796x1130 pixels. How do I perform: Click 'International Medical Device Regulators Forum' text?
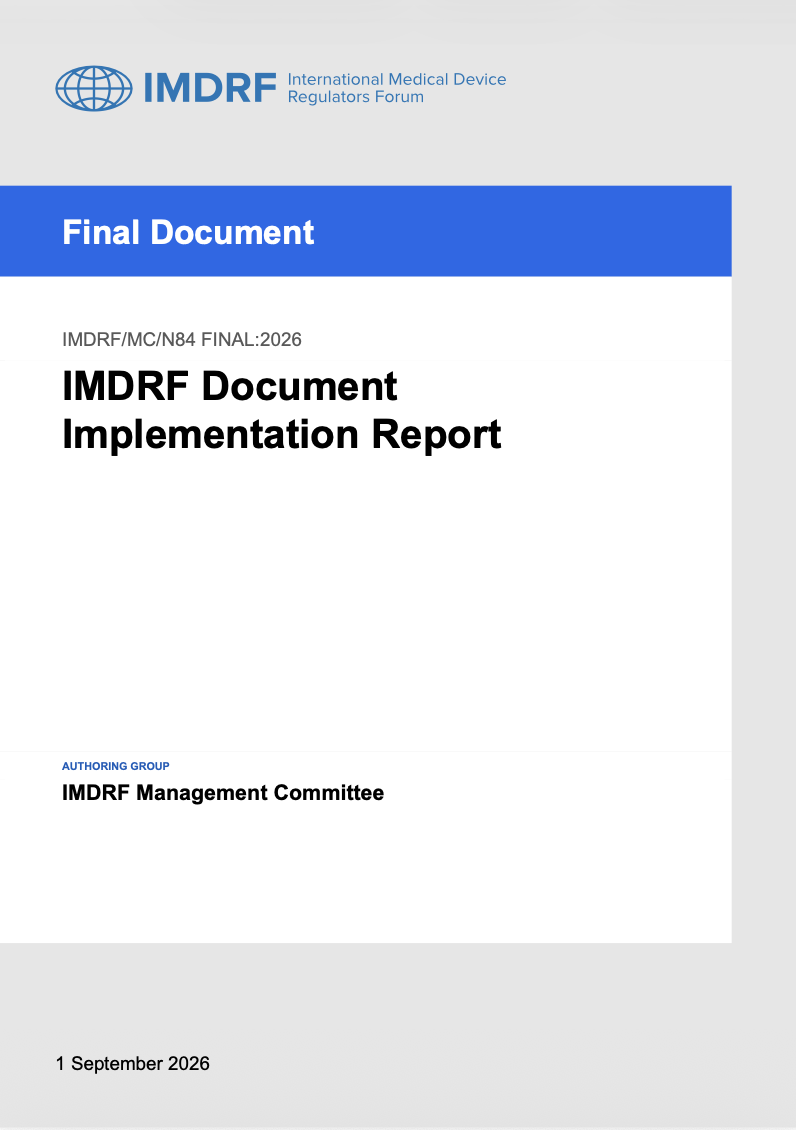(396, 88)
